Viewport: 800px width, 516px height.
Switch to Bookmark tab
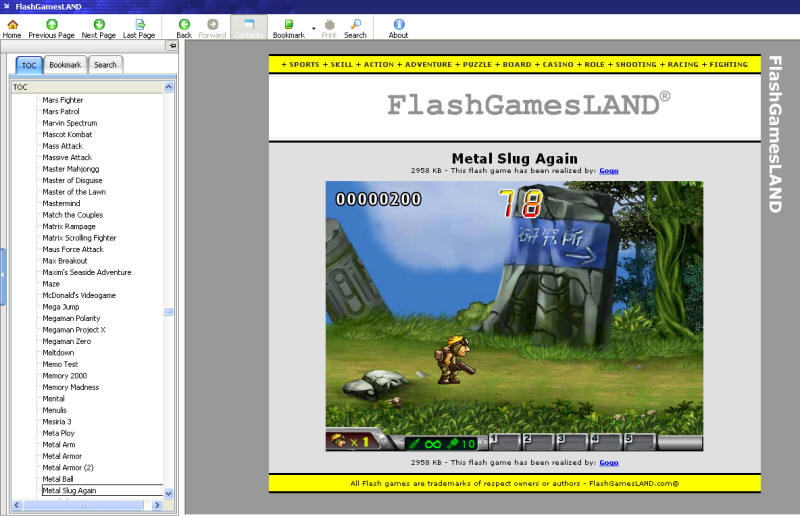(65, 65)
